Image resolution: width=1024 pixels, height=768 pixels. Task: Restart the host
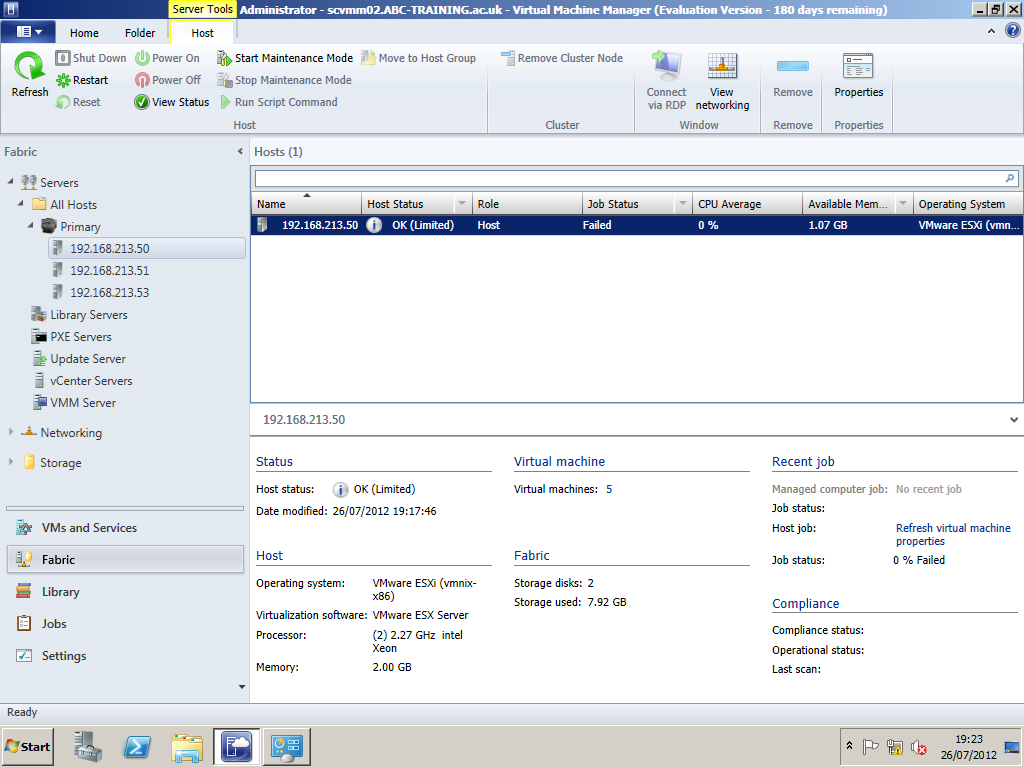tap(82, 80)
